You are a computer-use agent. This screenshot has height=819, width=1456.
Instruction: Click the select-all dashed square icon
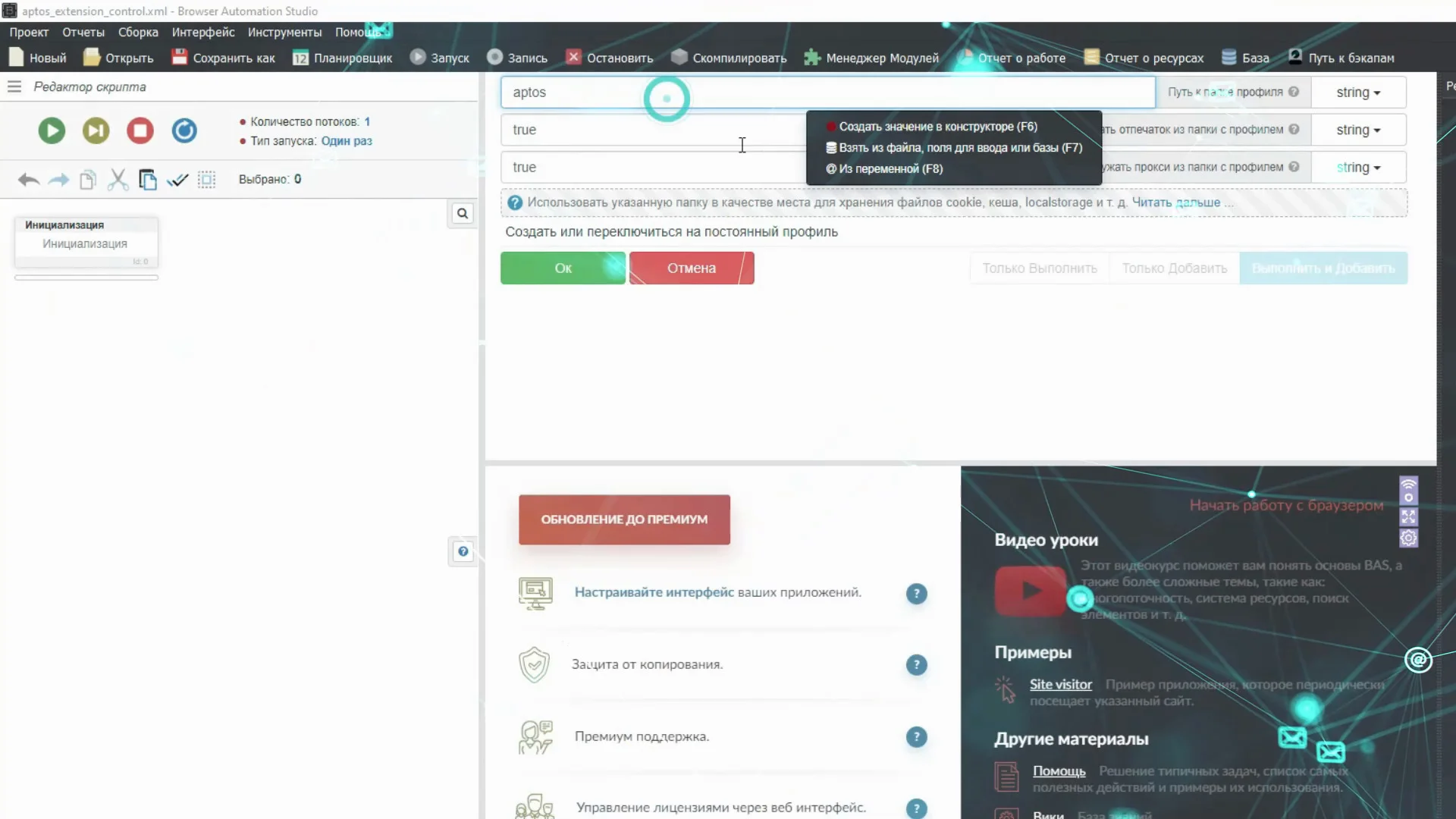pyautogui.click(x=207, y=180)
